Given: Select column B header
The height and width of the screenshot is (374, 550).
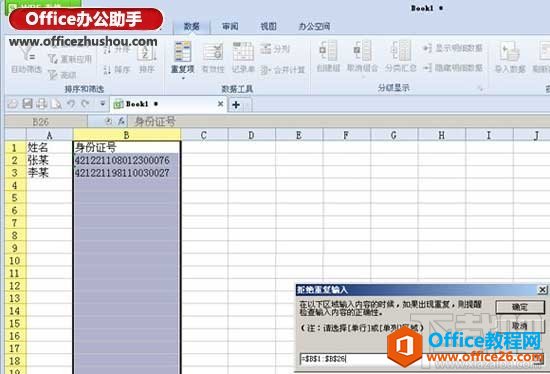Looking at the screenshot, I should pyautogui.click(x=127, y=135).
